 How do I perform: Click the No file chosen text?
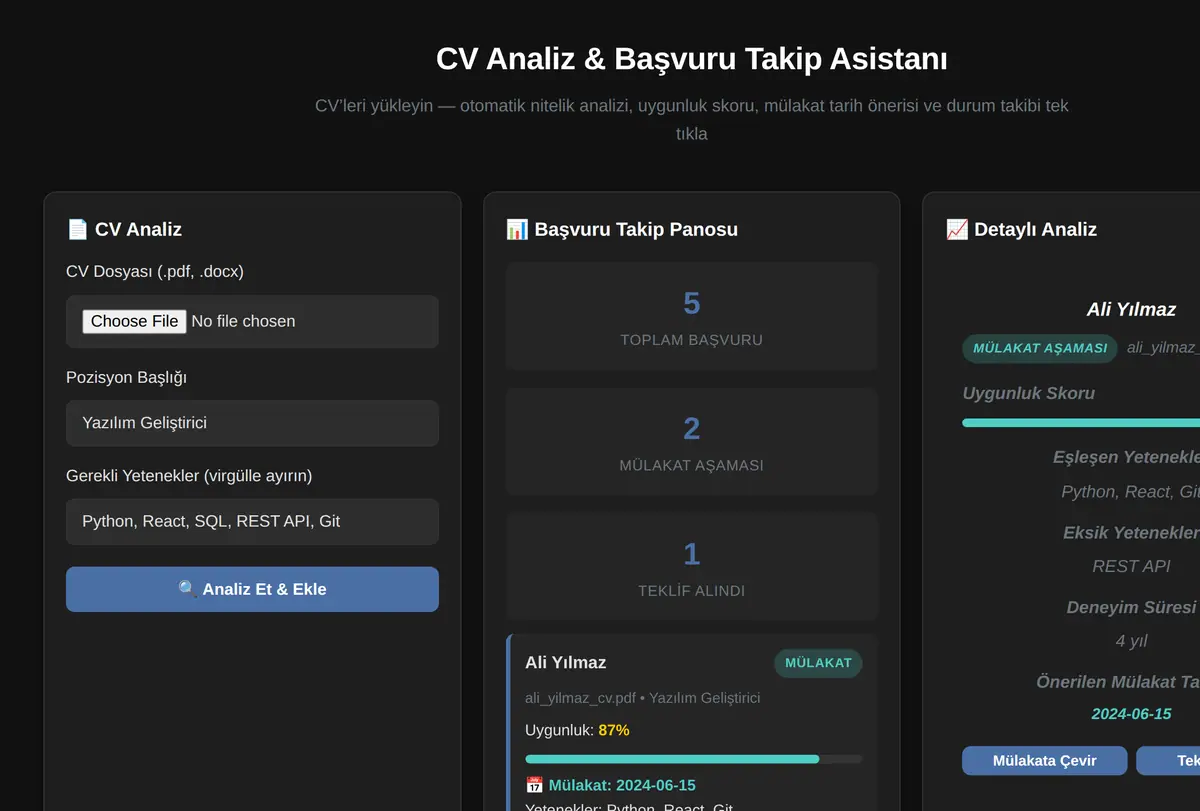pos(243,321)
